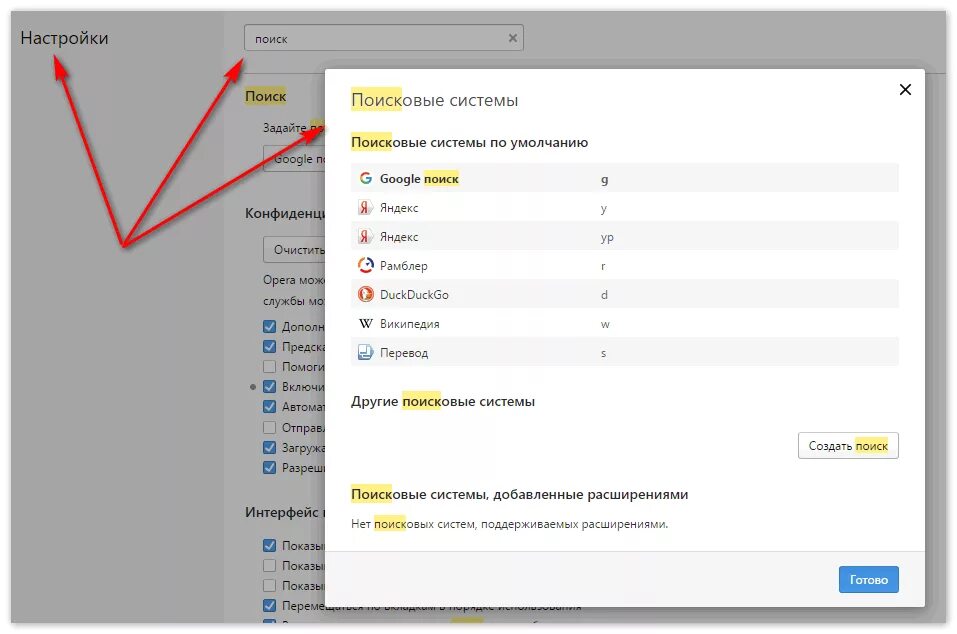The image size is (957, 634).
Task: Toggle the Перемещаться по вкладкам checkbox
Action: click(269, 606)
